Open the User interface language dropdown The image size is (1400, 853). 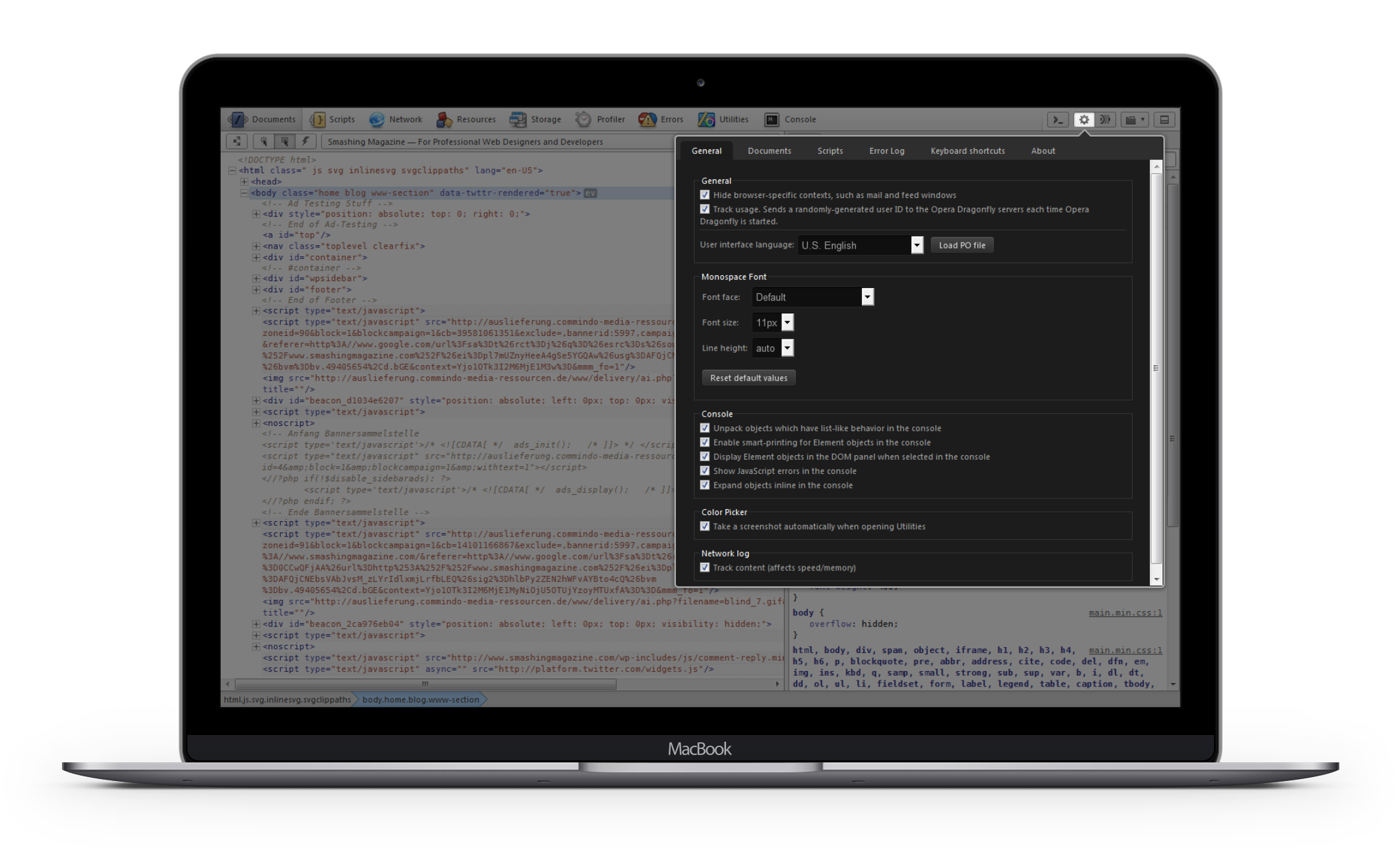861,245
